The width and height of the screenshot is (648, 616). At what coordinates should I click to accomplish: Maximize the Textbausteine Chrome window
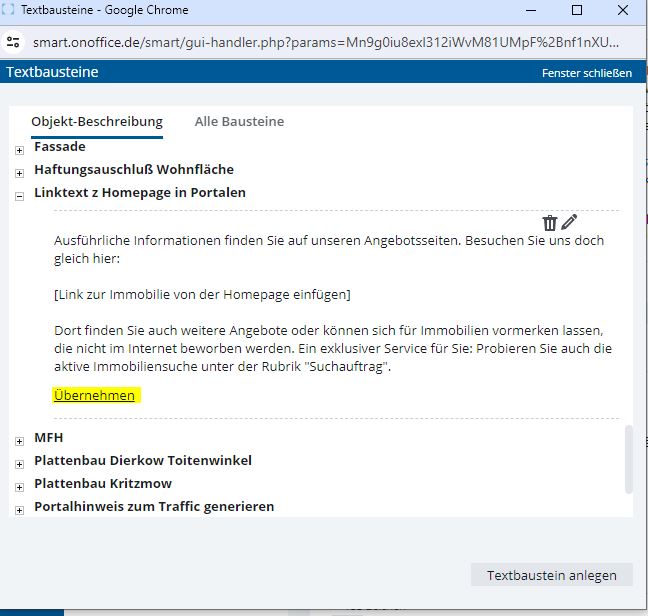(577, 10)
